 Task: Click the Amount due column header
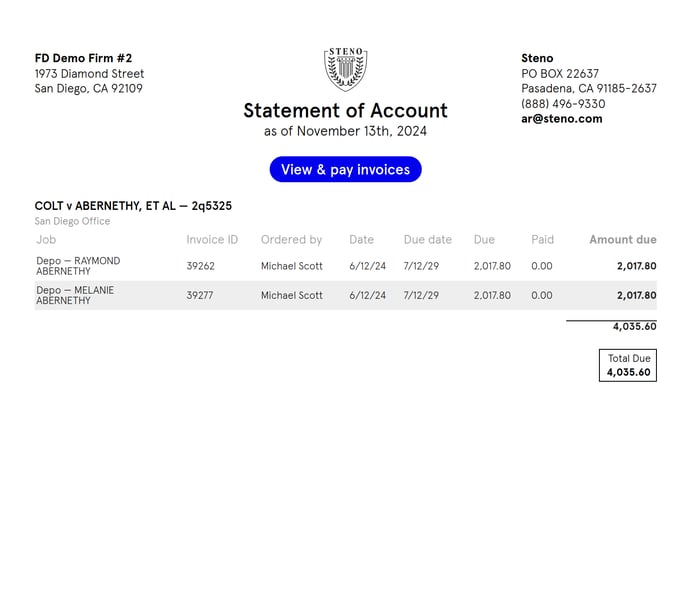point(622,240)
